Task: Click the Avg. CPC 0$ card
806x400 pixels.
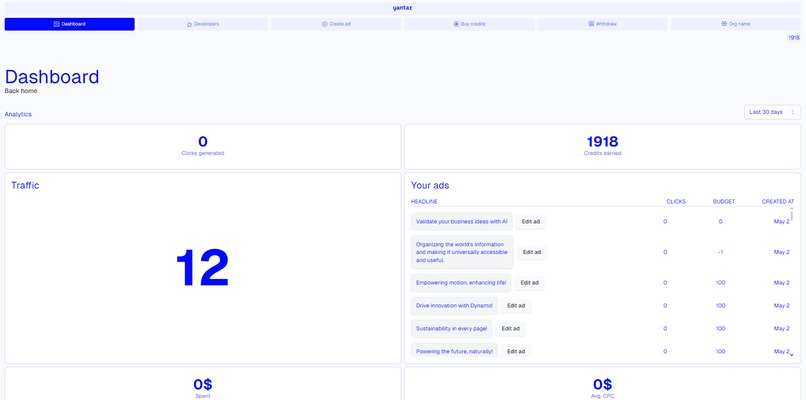Action: tap(602, 384)
